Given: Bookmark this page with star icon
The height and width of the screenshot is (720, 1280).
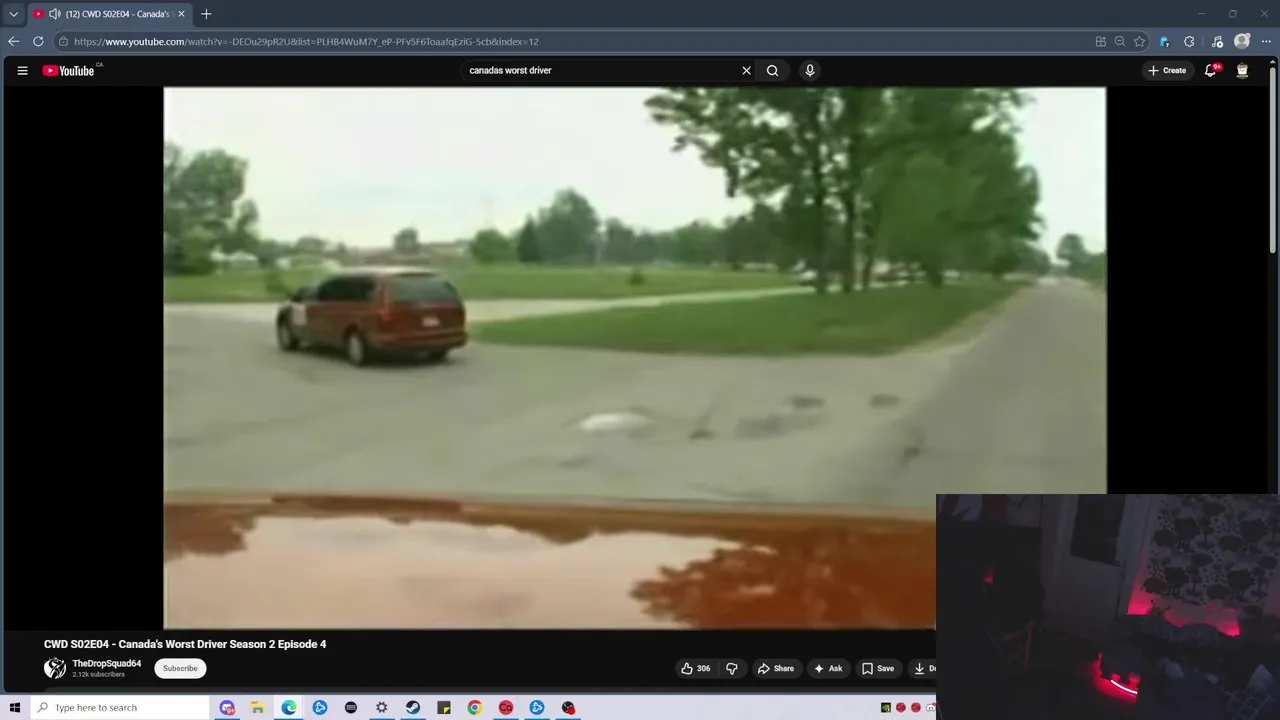Looking at the screenshot, I should 1139,41.
